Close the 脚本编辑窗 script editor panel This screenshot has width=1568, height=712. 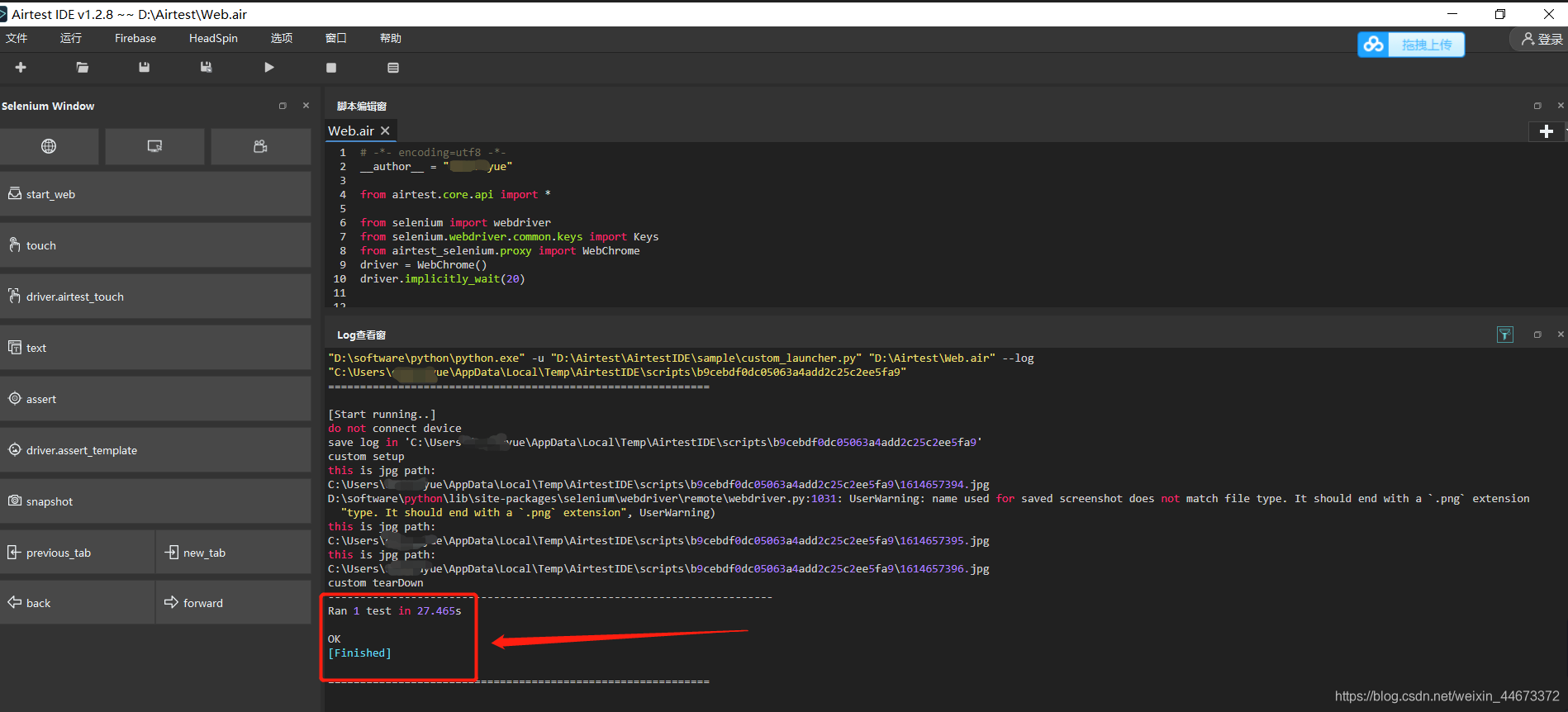tap(1561, 106)
